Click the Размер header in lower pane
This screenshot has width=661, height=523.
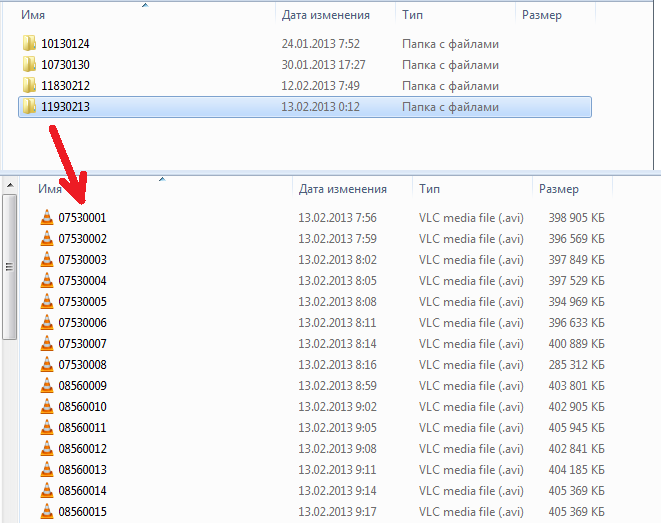[x=558, y=188]
